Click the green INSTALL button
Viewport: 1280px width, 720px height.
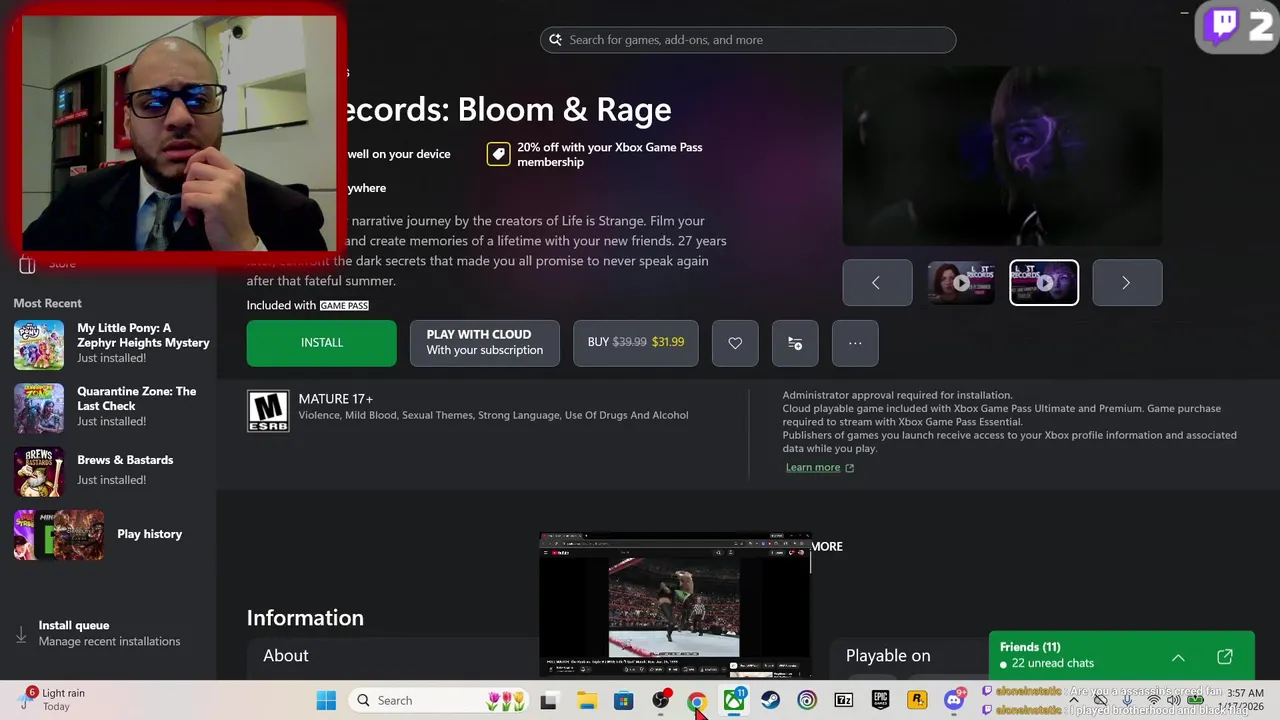click(321, 343)
